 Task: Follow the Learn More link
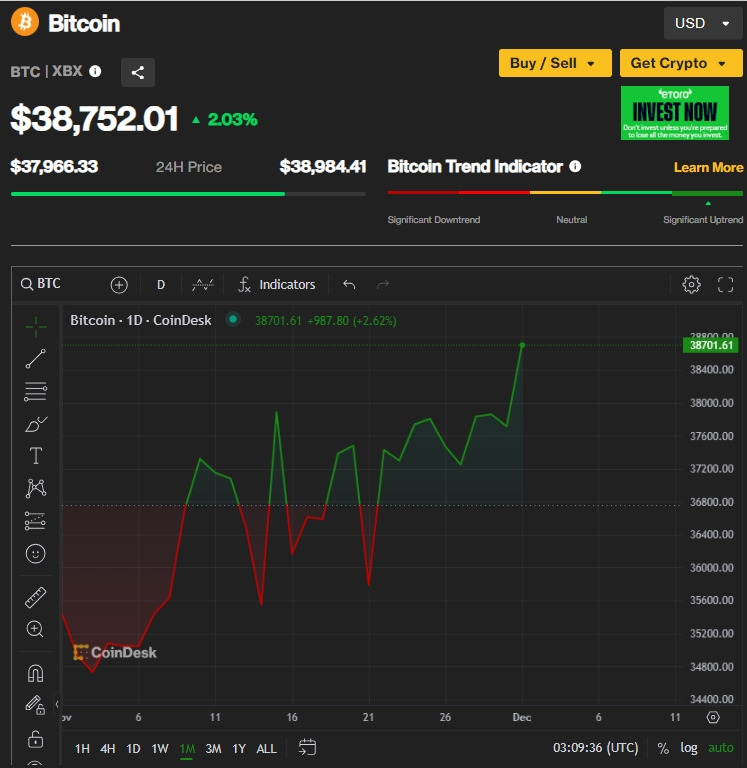(x=708, y=168)
